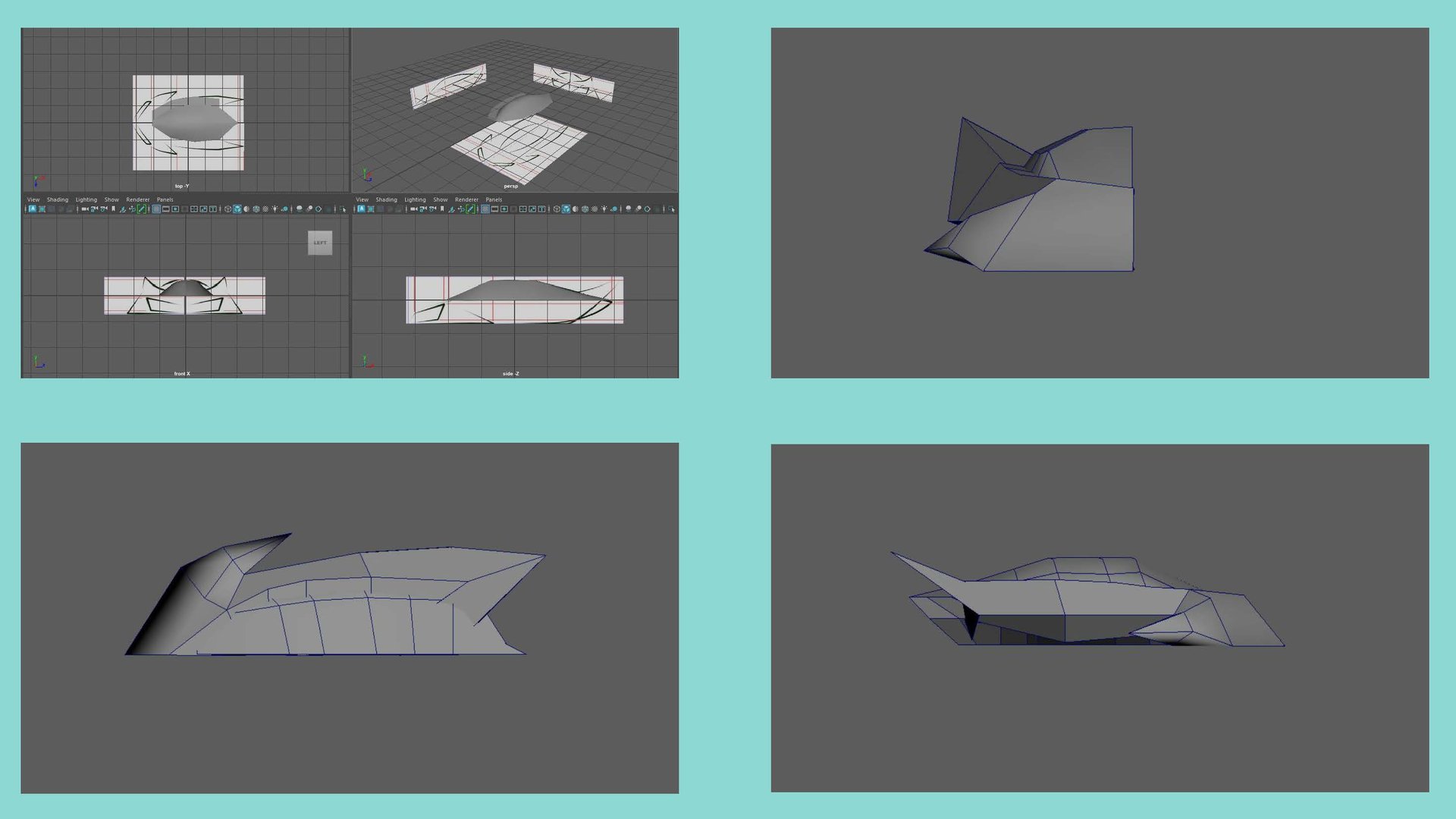Toggle Grid display in front panel toolbar
The height and width of the screenshot is (819, 1456).
click(x=156, y=209)
